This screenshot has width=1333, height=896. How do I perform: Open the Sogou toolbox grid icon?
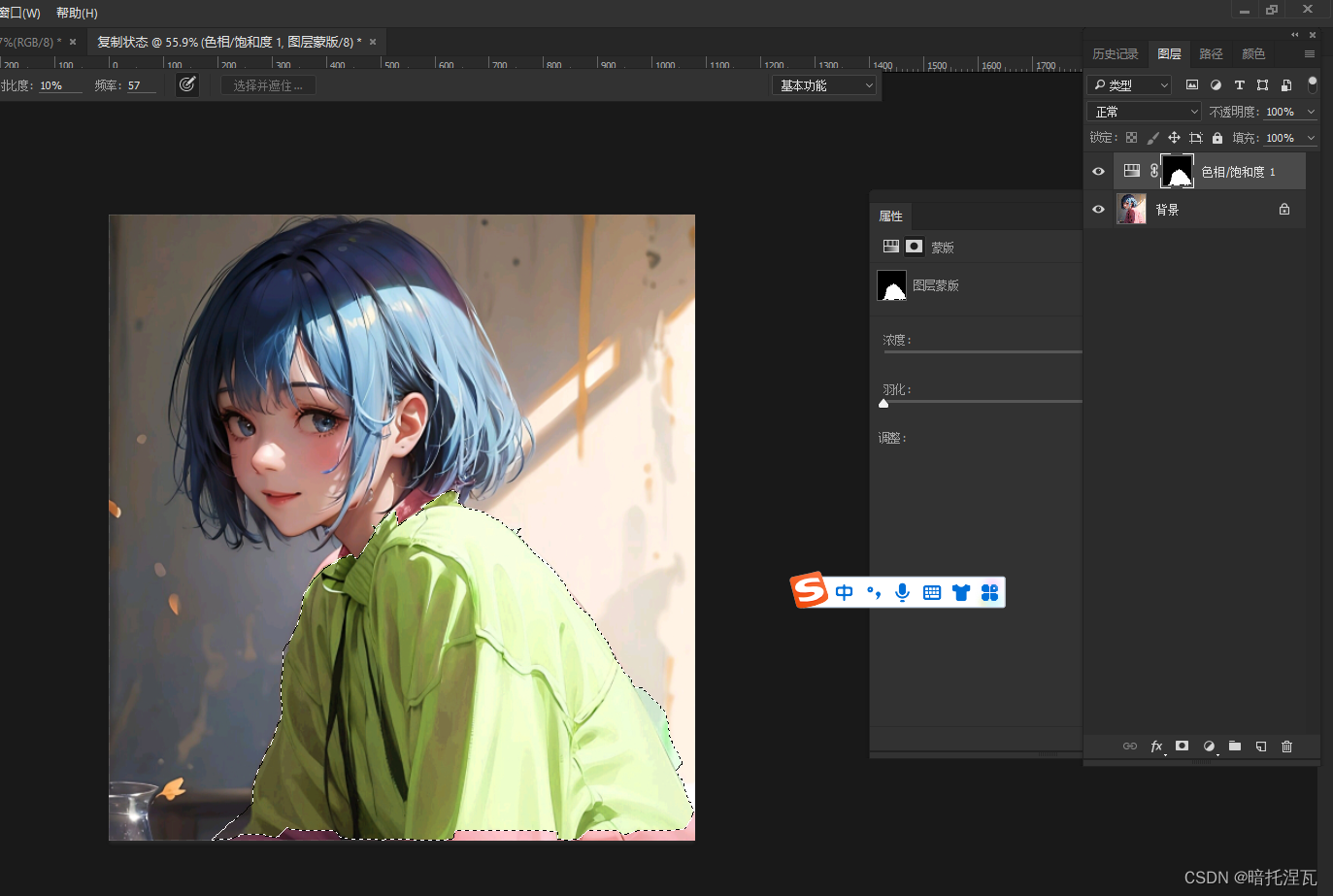tap(990, 592)
